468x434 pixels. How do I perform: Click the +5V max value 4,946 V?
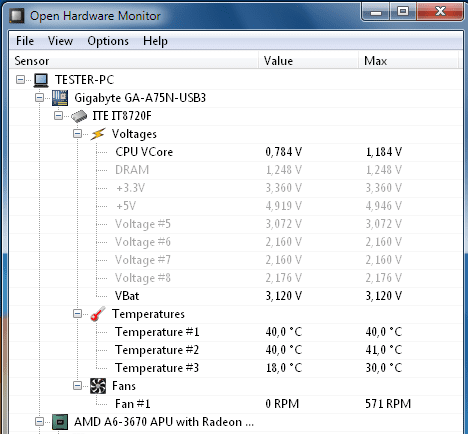coord(384,206)
